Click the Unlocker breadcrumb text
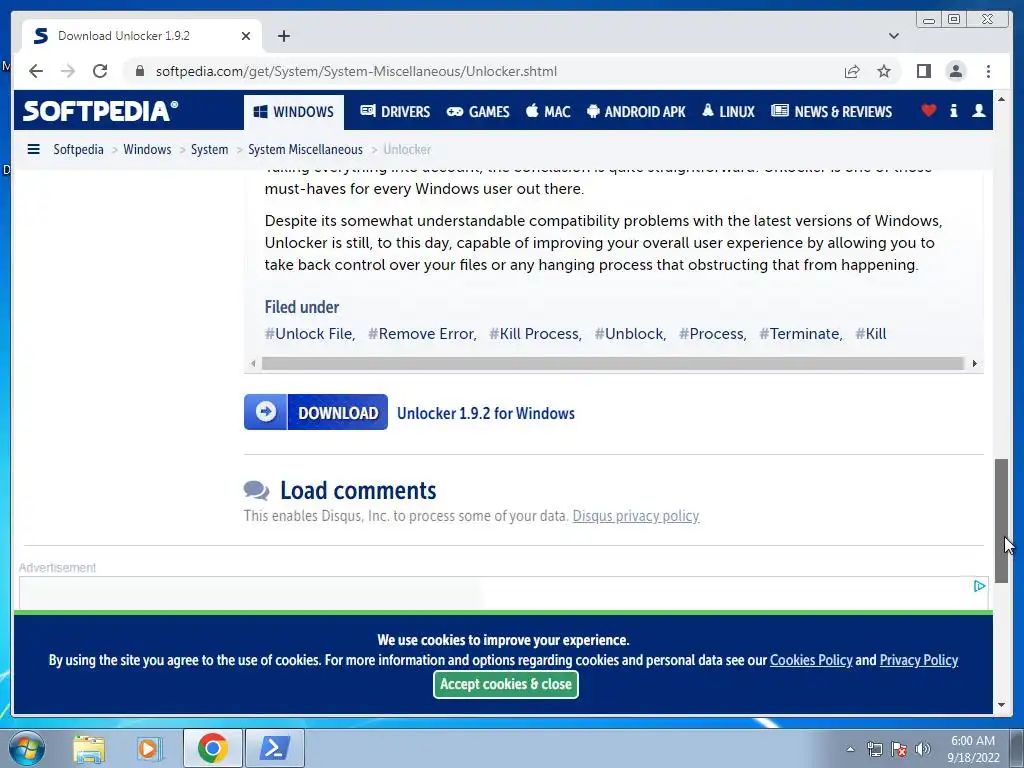1024x768 pixels. click(407, 150)
